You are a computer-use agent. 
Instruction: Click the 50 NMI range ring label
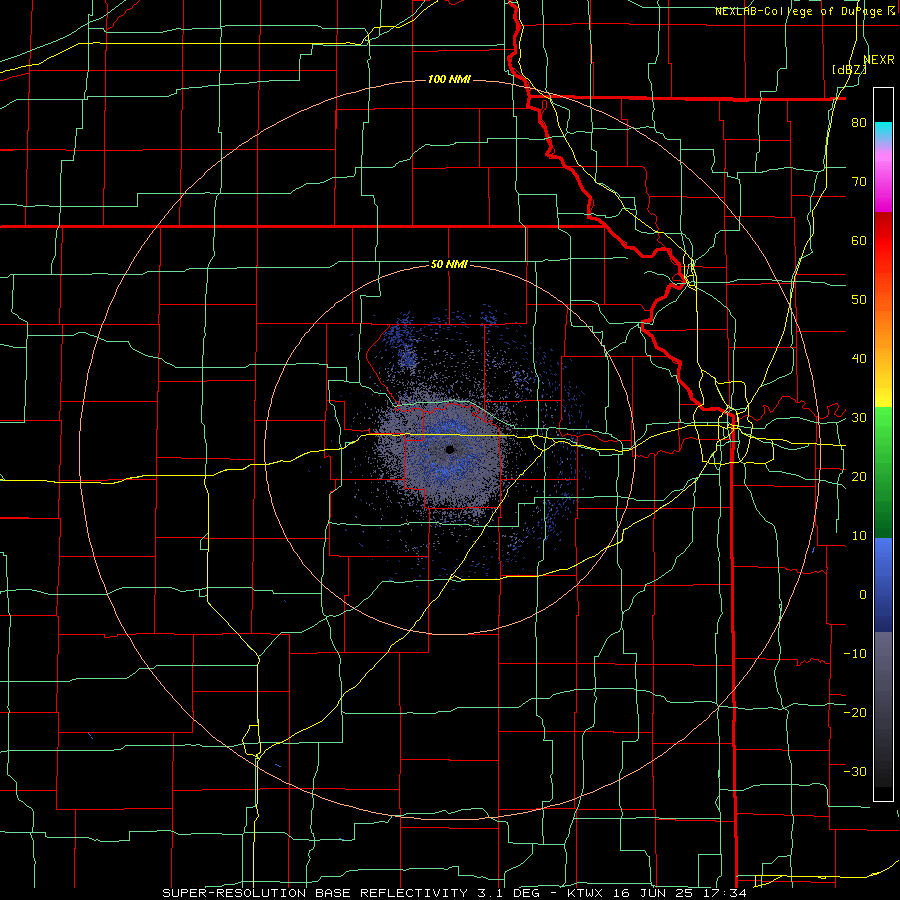coord(449,264)
